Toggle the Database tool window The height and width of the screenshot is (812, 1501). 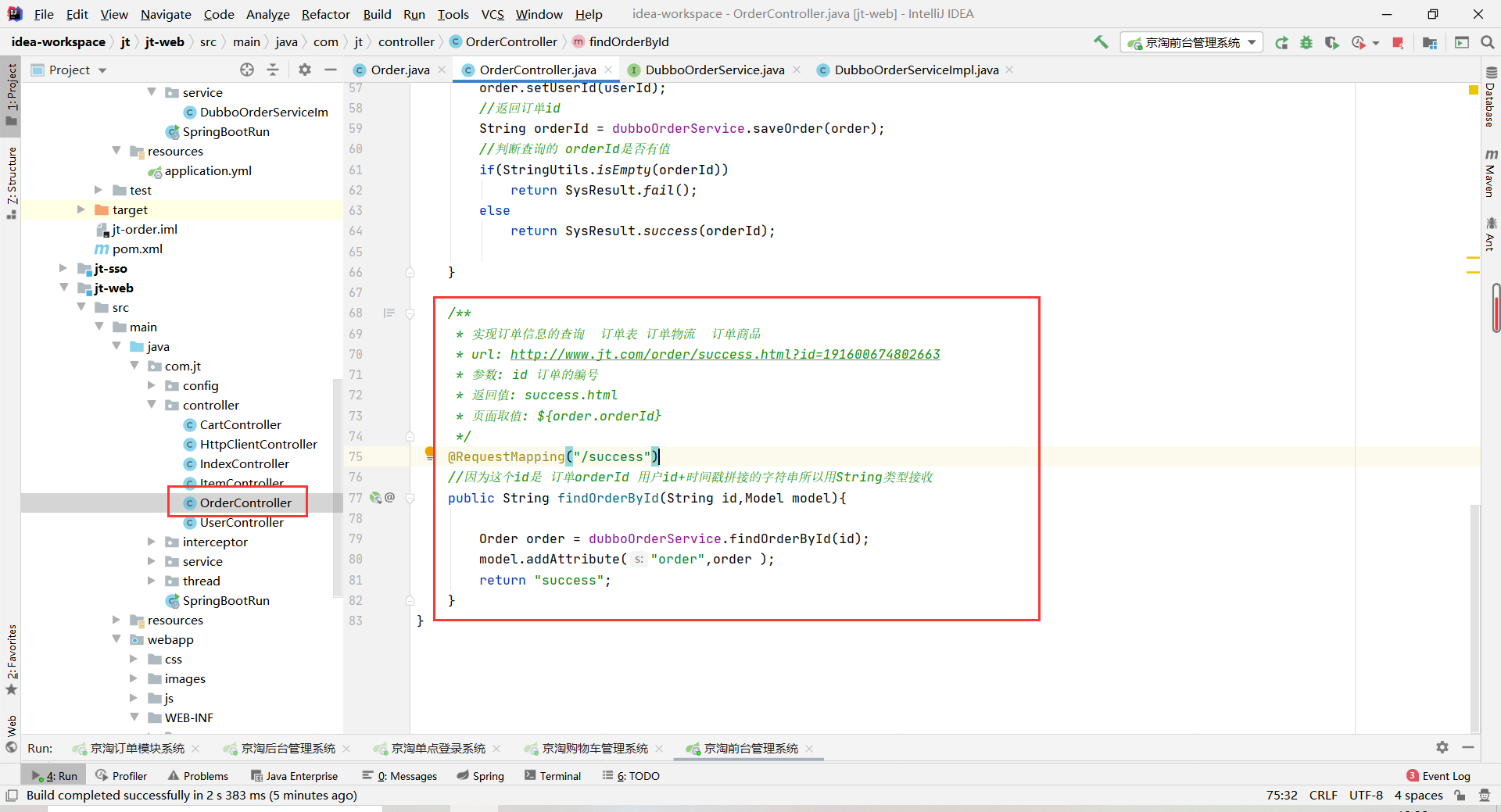tap(1490, 98)
